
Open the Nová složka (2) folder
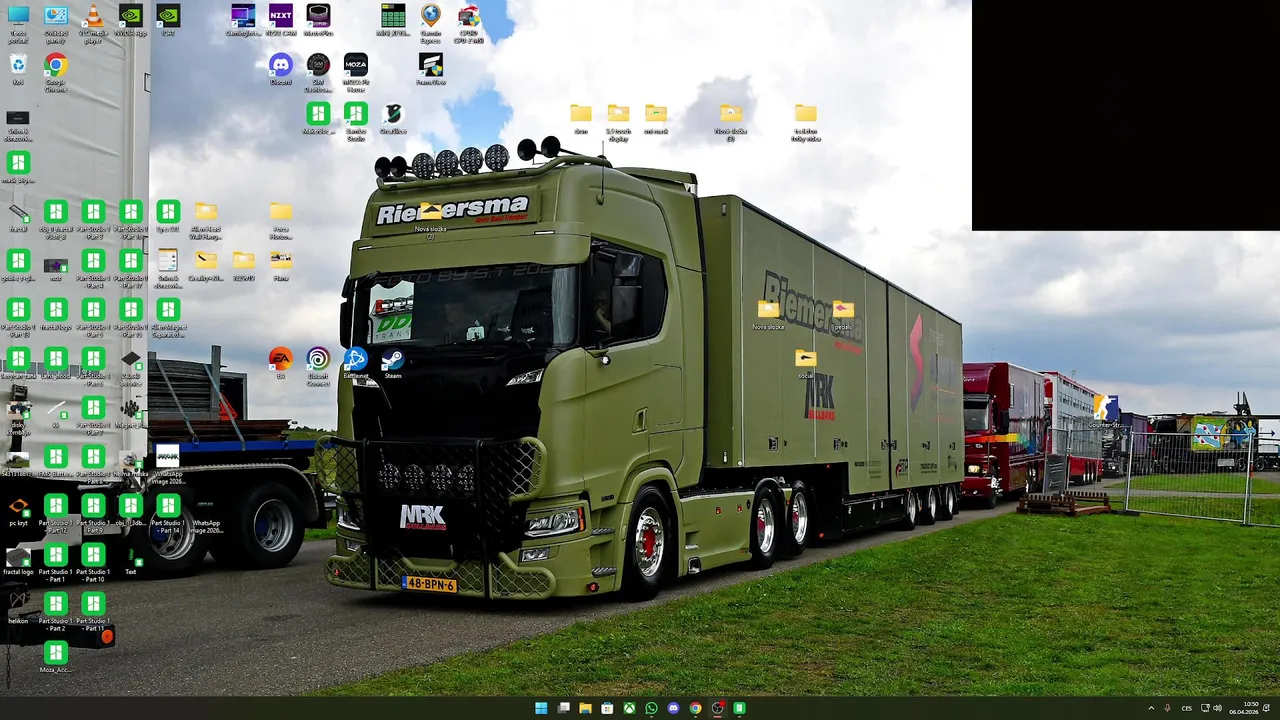click(x=431, y=220)
